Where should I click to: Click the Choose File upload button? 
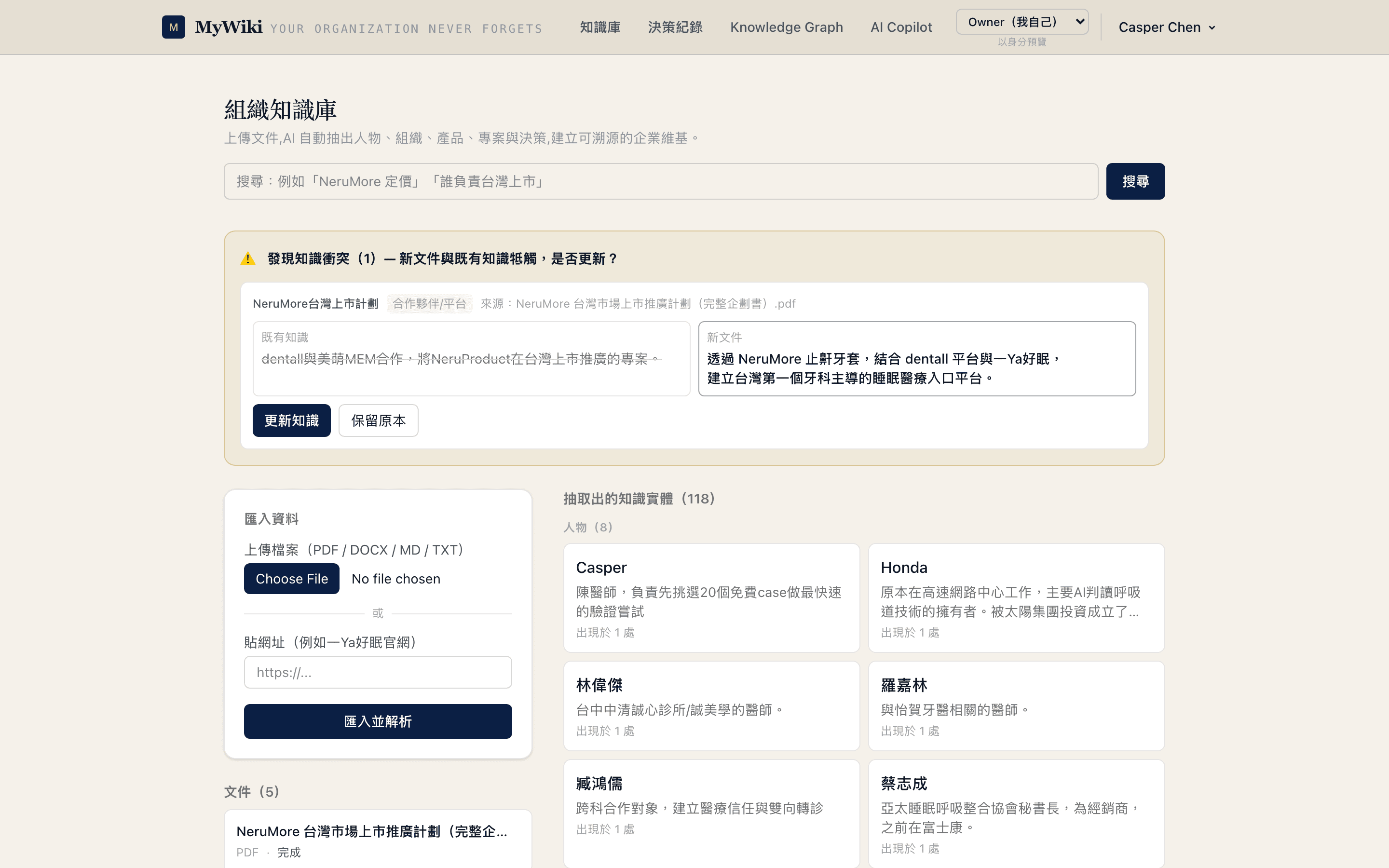coord(292,579)
